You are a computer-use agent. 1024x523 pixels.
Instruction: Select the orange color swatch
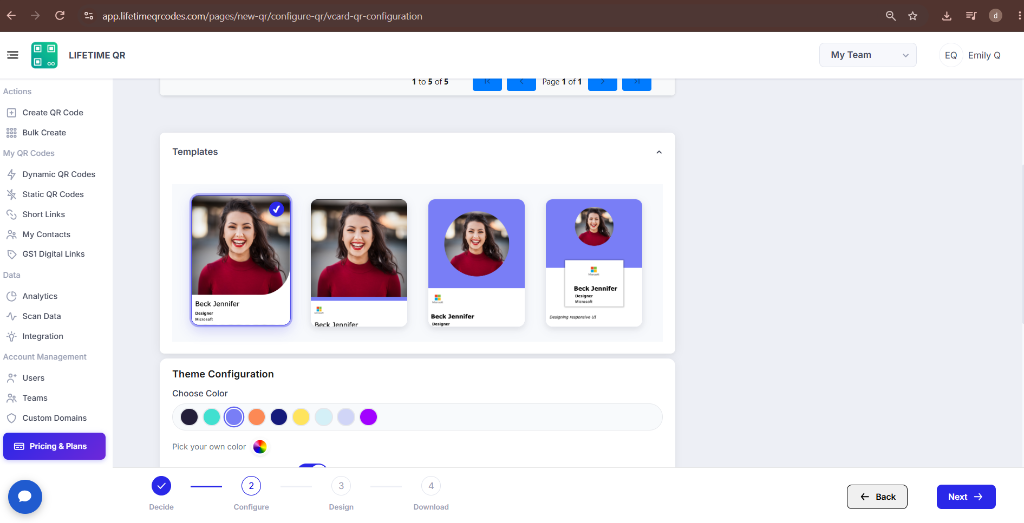click(x=257, y=417)
